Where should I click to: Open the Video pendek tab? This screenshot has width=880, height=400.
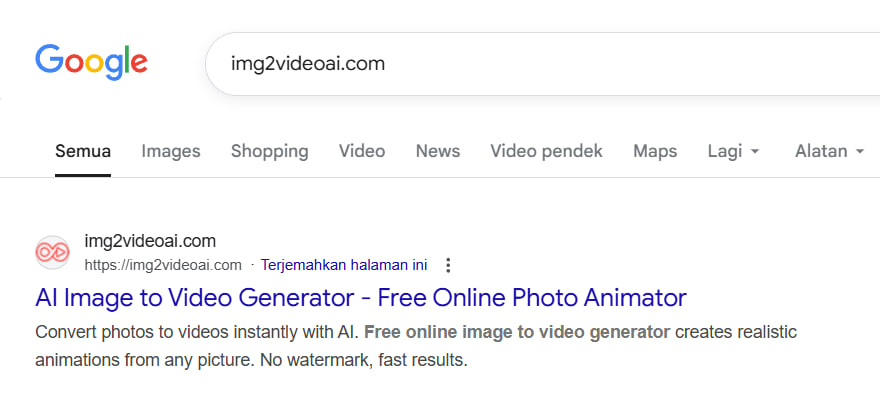[x=546, y=151]
